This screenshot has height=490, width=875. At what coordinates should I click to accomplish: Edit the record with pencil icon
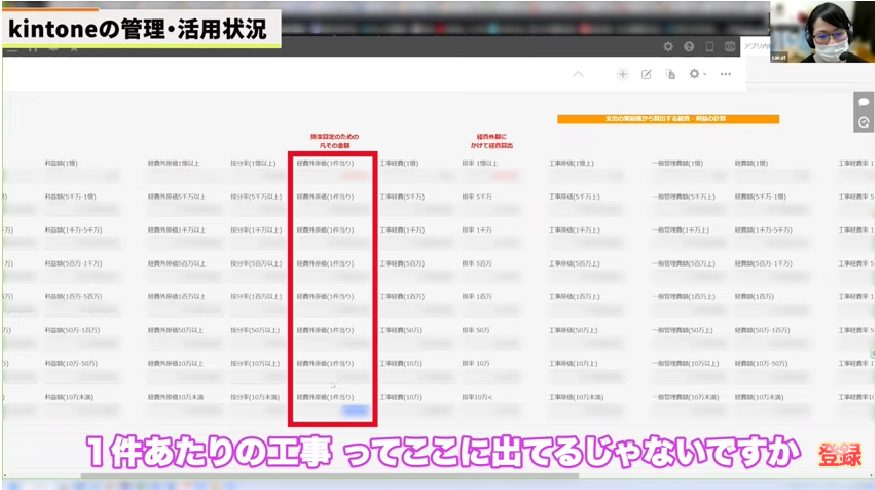click(x=646, y=74)
